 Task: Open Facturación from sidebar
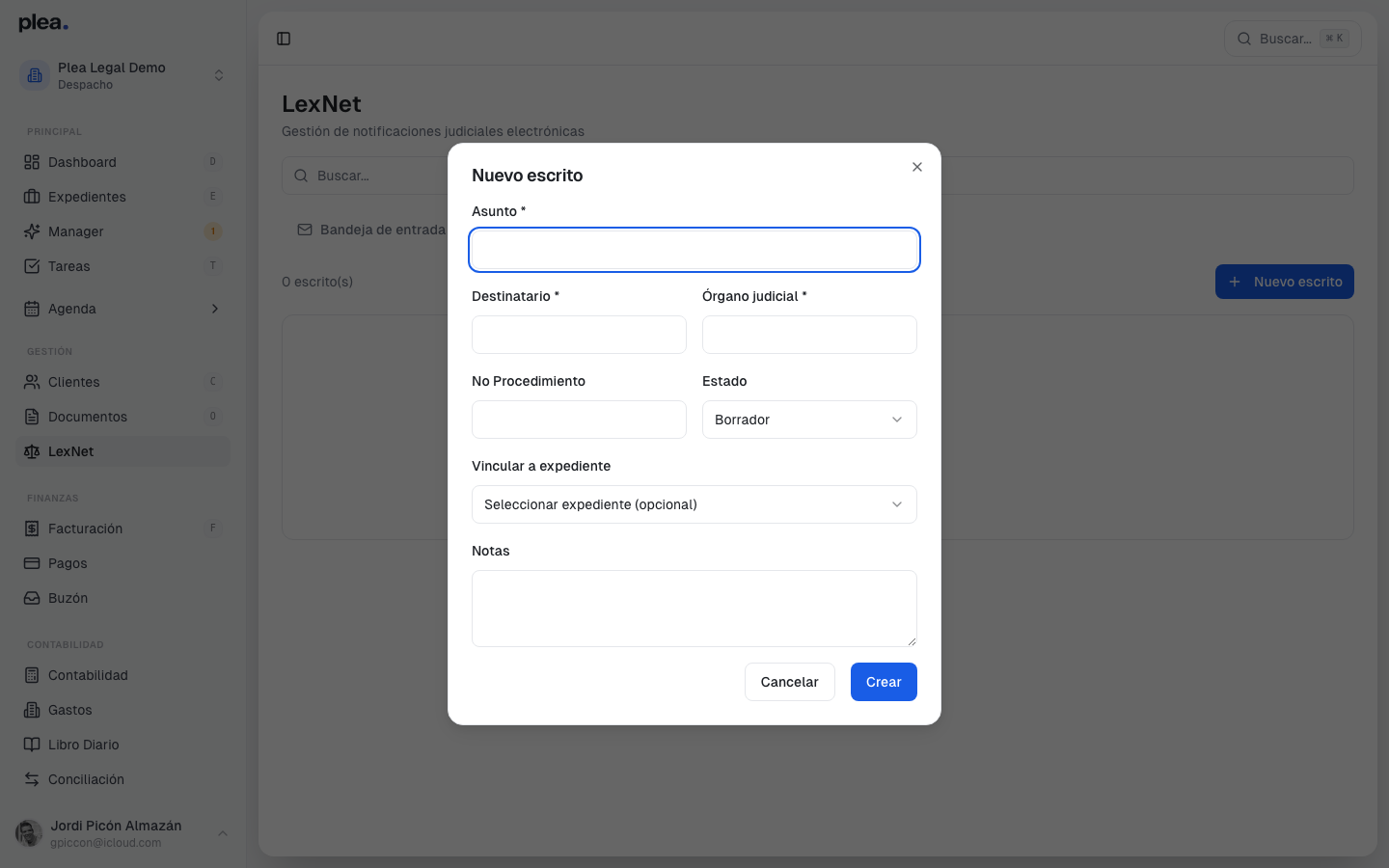click(x=123, y=529)
